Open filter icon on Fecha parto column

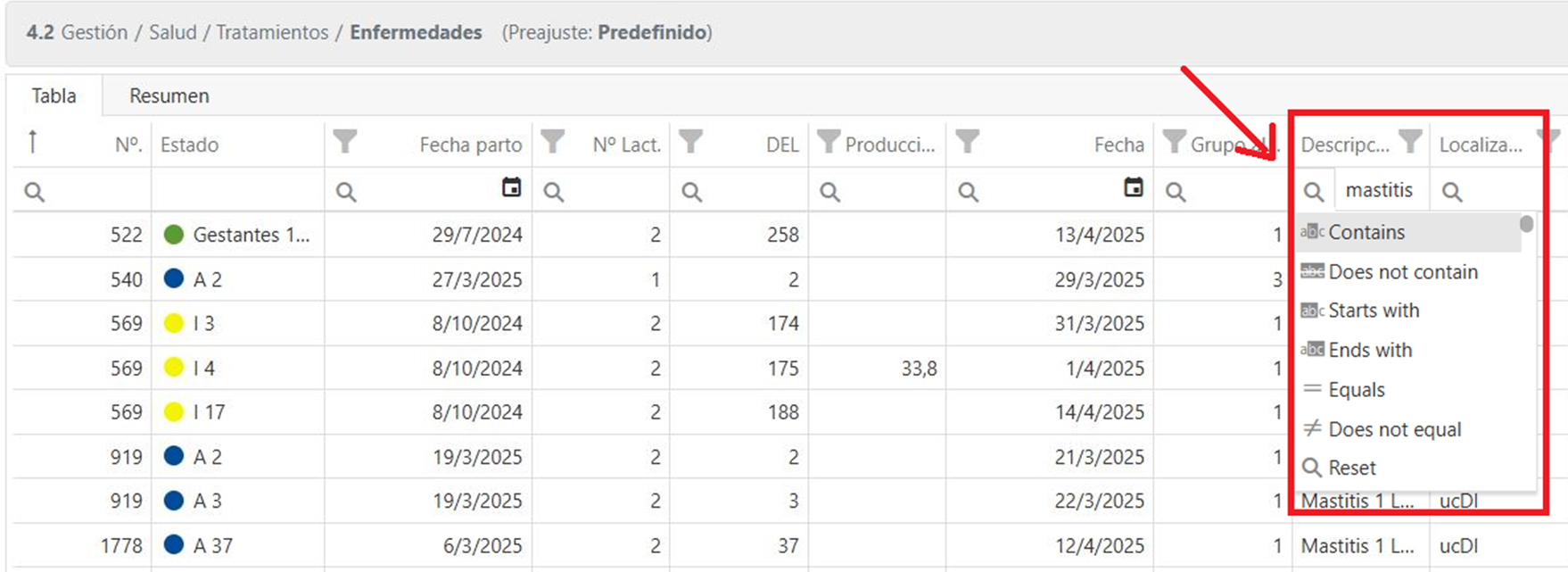[x=344, y=142]
